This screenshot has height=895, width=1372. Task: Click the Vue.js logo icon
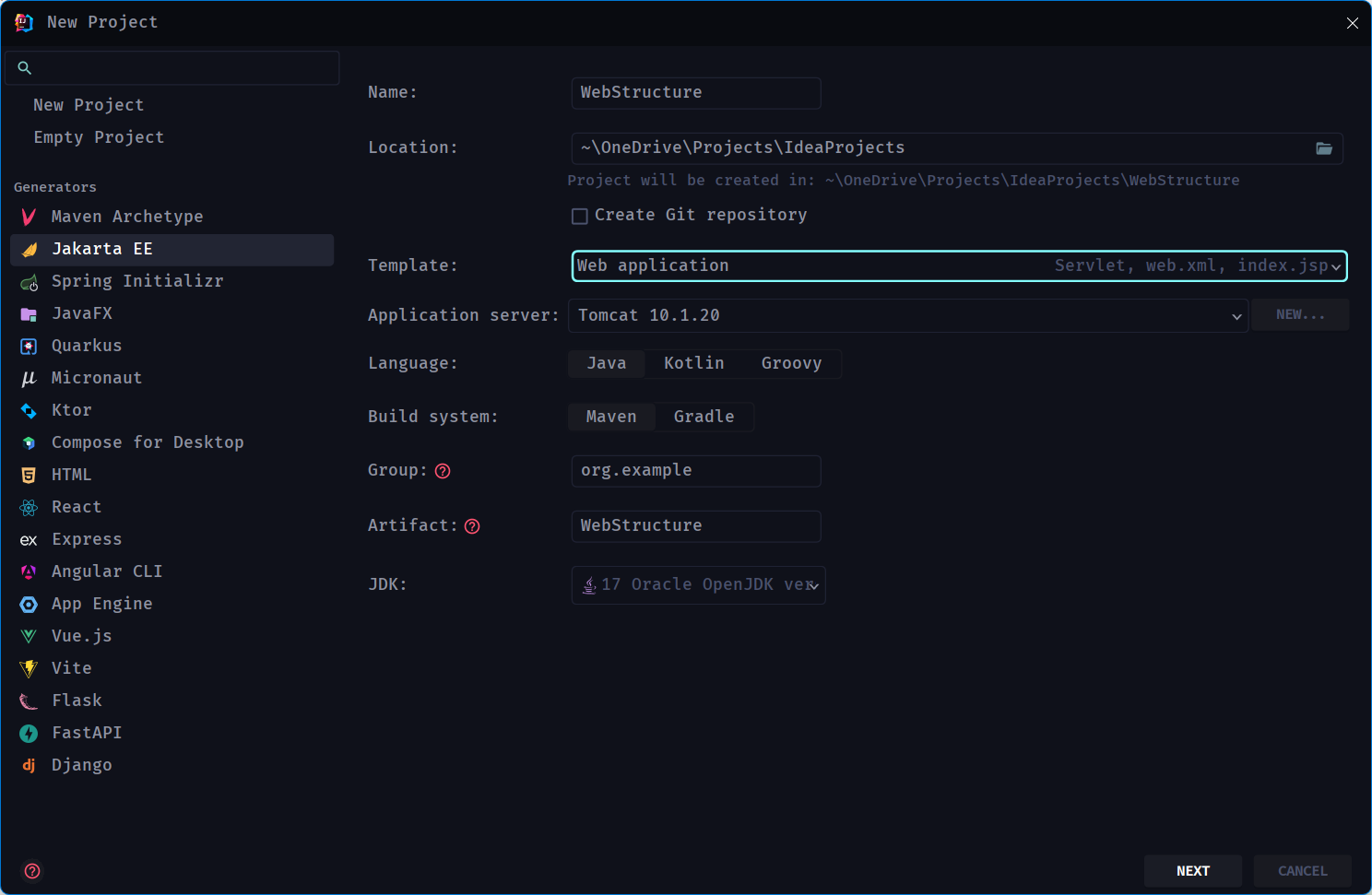coord(29,637)
